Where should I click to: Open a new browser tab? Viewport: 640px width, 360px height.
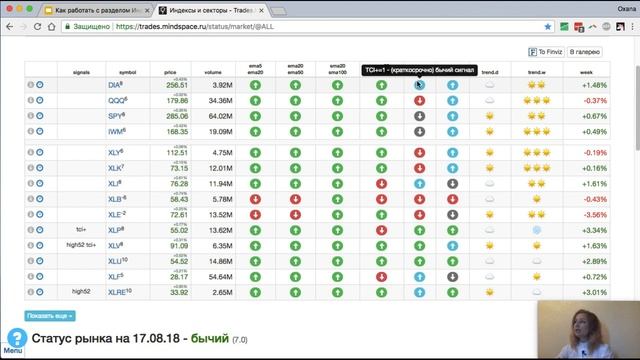coord(278,11)
